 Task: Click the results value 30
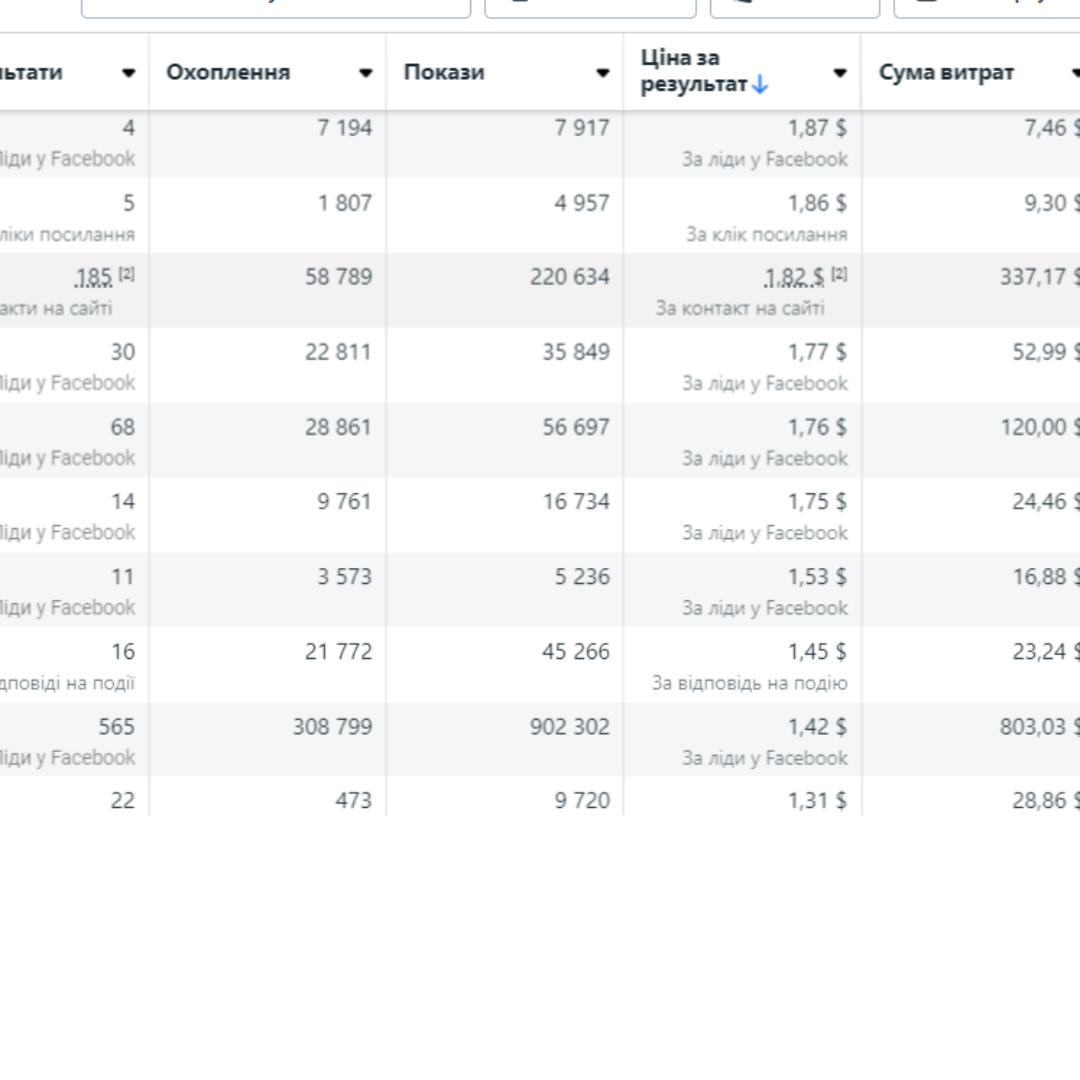pyautogui.click(x=123, y=352)
